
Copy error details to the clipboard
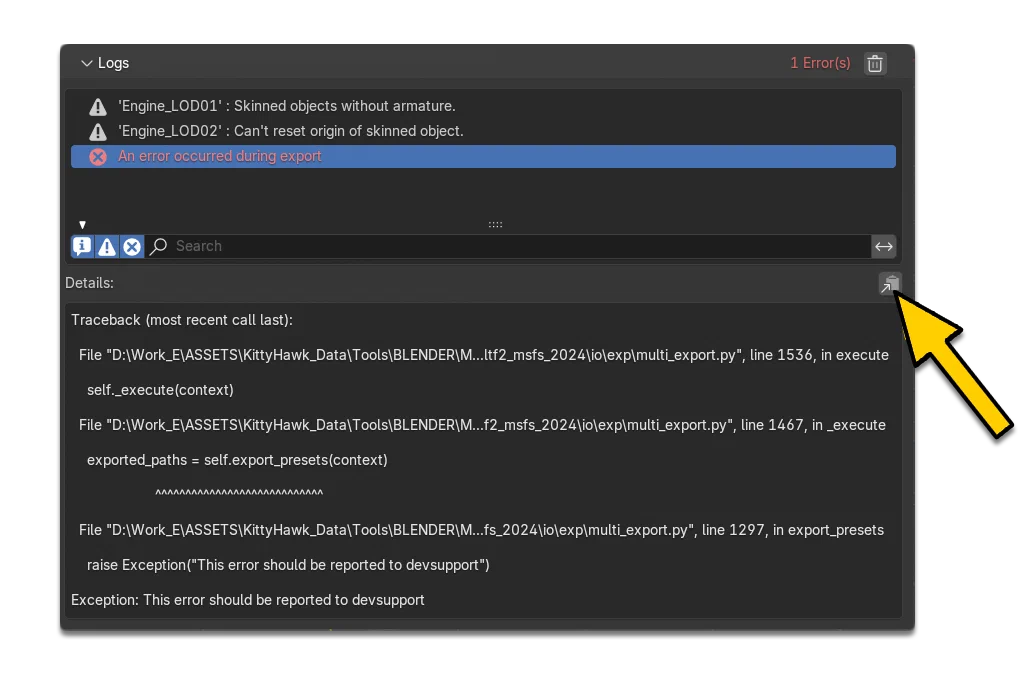(x=890, y=284)
